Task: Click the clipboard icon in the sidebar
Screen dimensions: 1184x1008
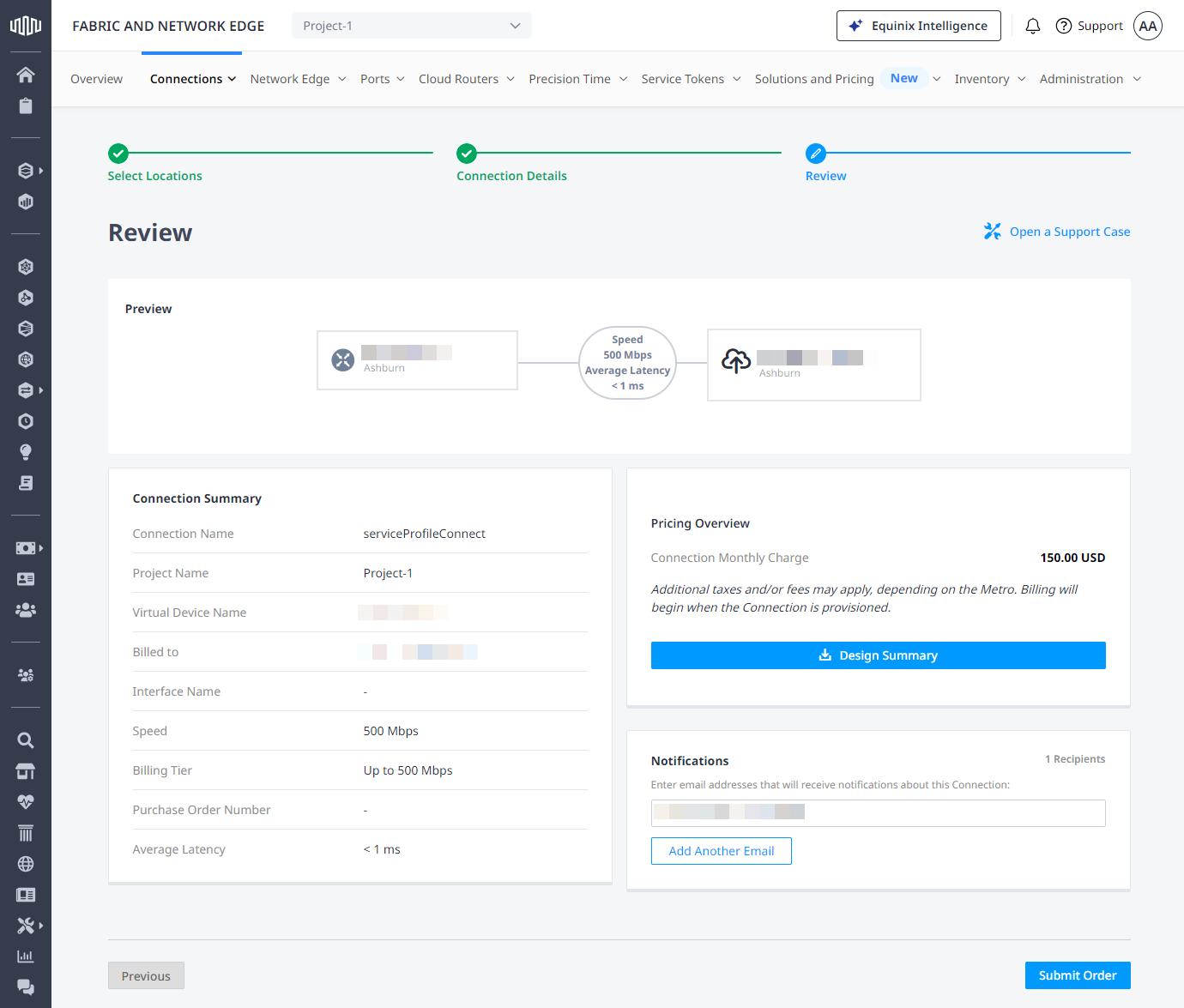Action: point(26,106)
